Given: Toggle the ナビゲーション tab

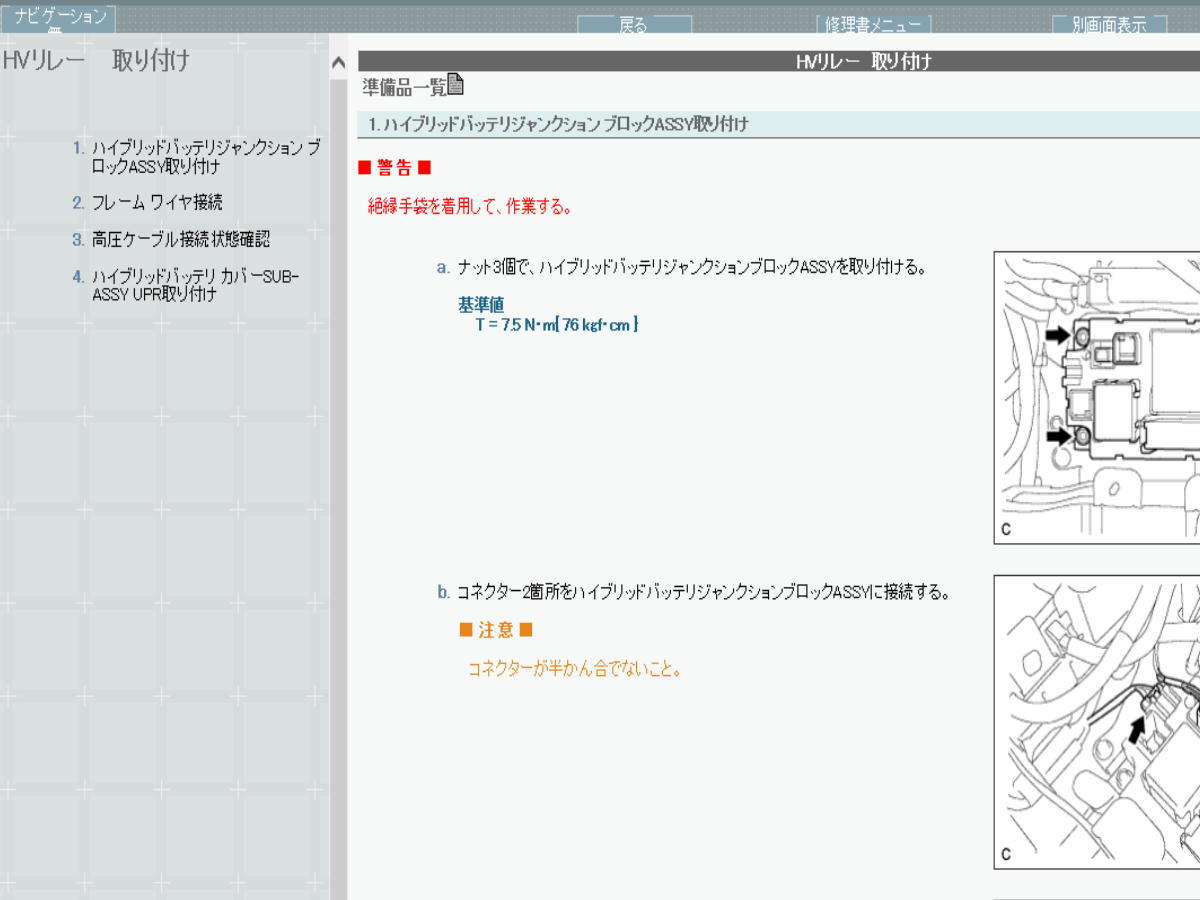Looking at the screenshot, I should click(59, 17).
